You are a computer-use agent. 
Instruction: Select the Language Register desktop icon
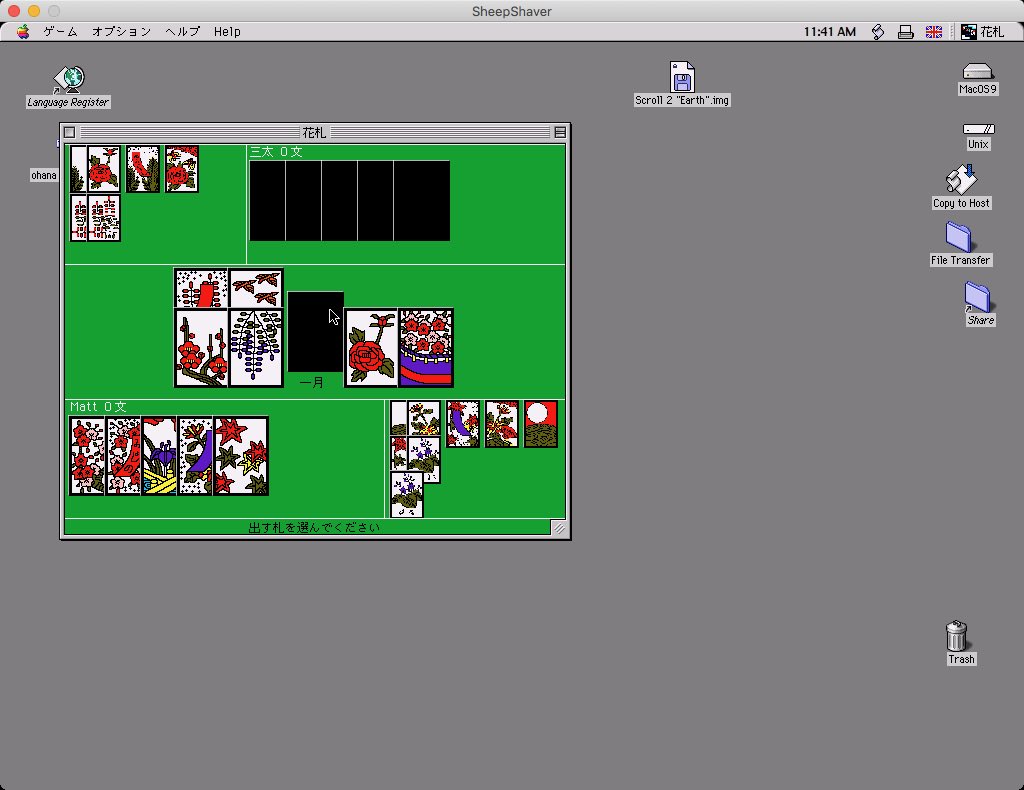click(x=69, y=87)
